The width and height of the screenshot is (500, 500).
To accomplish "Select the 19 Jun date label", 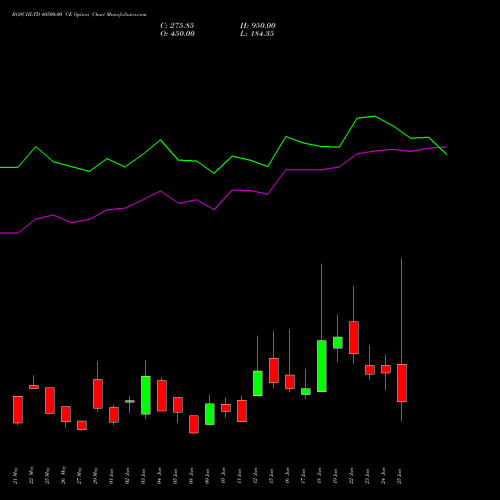I will tap(336, 476).
